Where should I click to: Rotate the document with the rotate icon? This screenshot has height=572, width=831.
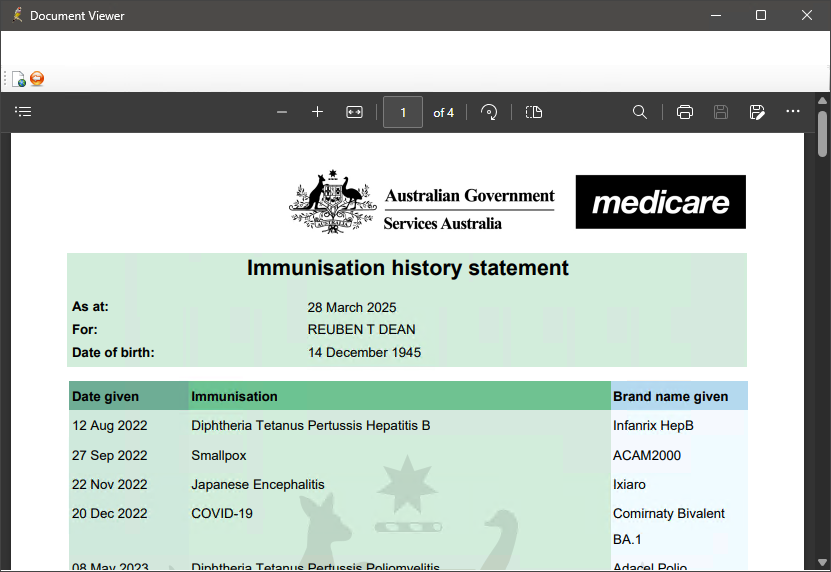click(x=489, y=112)
